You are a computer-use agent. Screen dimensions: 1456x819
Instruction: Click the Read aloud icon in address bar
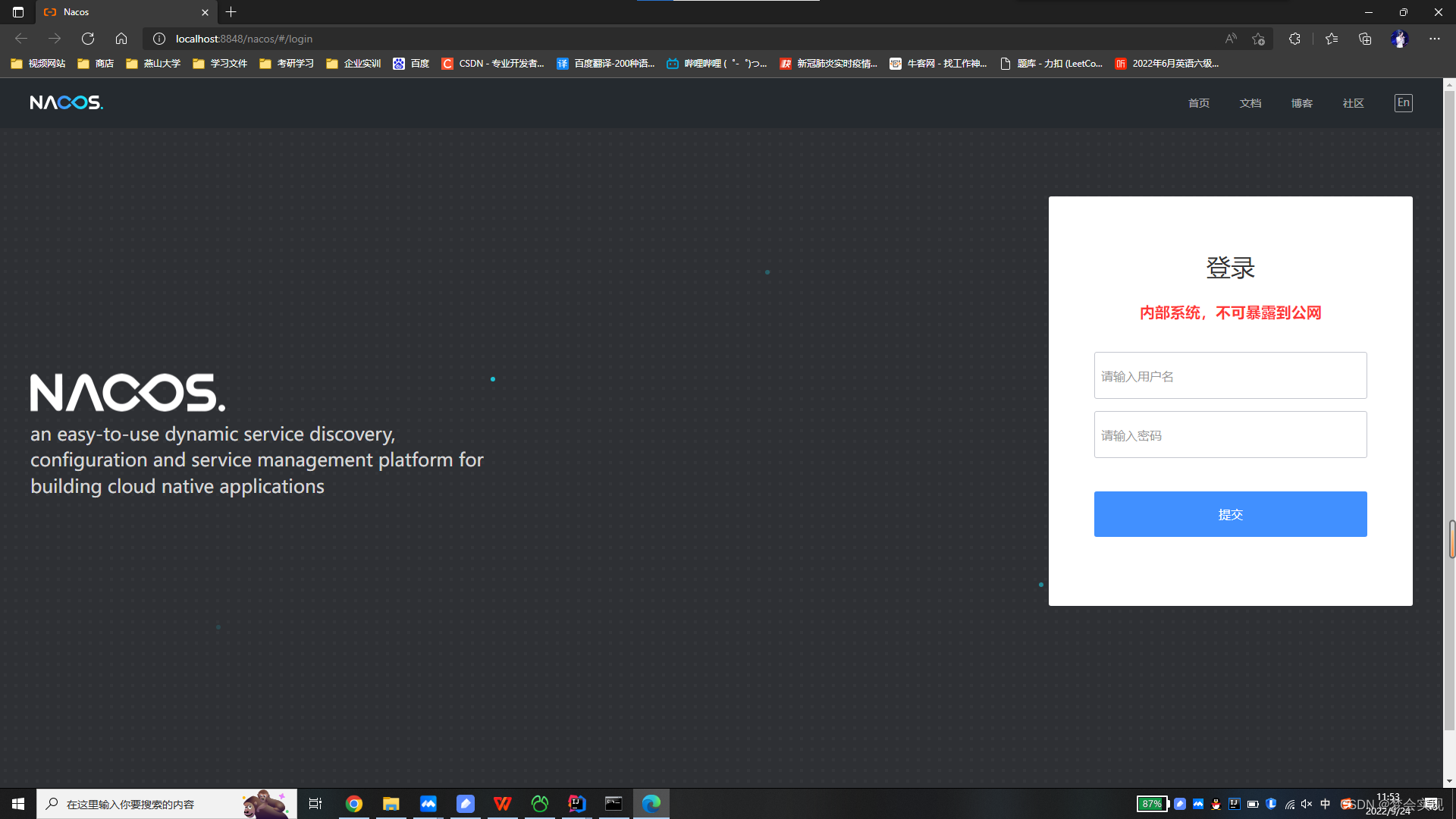[1231, 39]
